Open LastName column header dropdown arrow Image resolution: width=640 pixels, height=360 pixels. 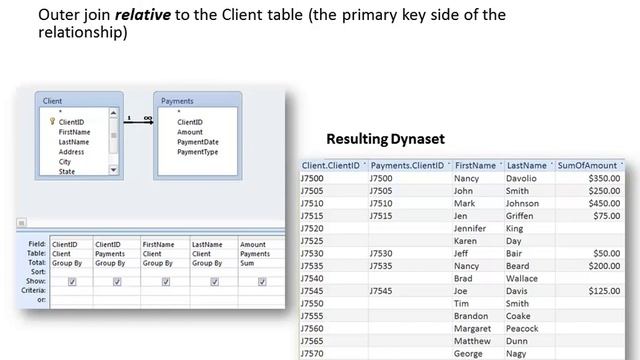(551, 164)
